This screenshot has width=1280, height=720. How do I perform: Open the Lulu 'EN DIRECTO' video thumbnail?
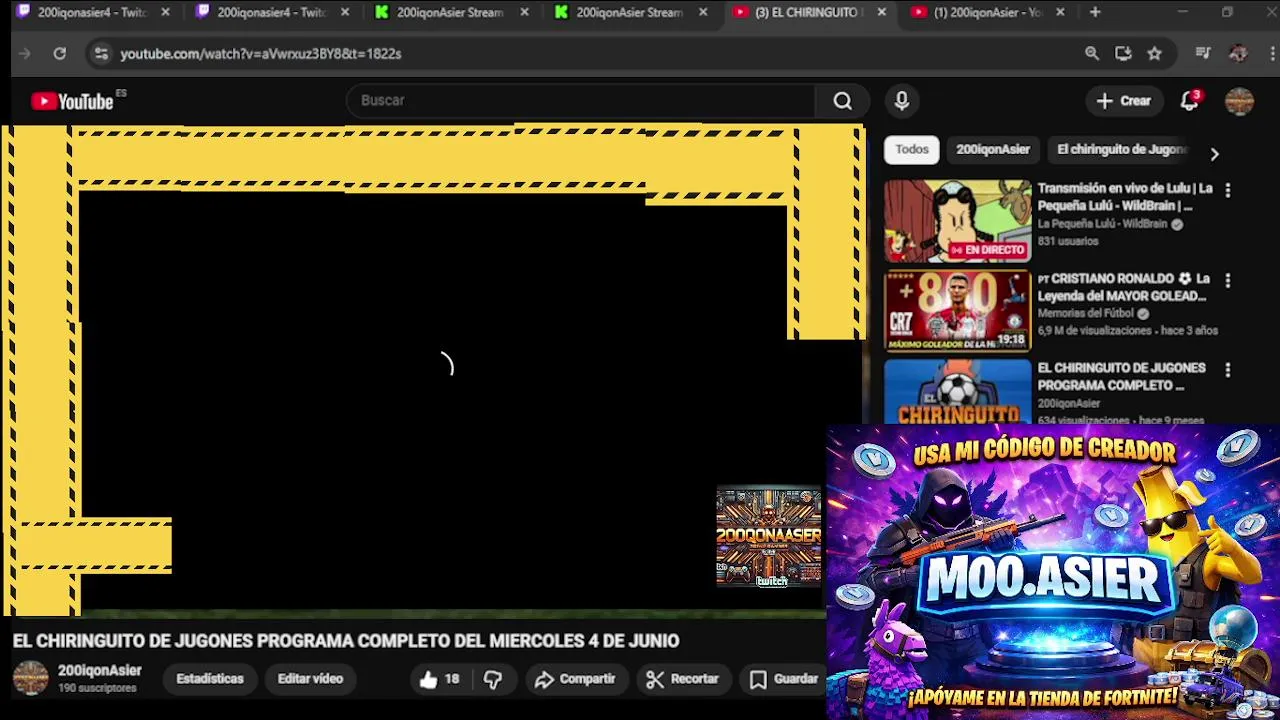click(957, 221)
